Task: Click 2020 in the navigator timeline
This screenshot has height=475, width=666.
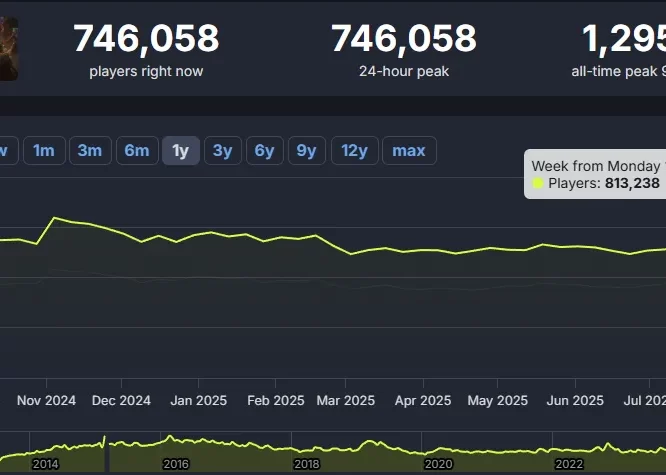Action: tap(438, 464)
